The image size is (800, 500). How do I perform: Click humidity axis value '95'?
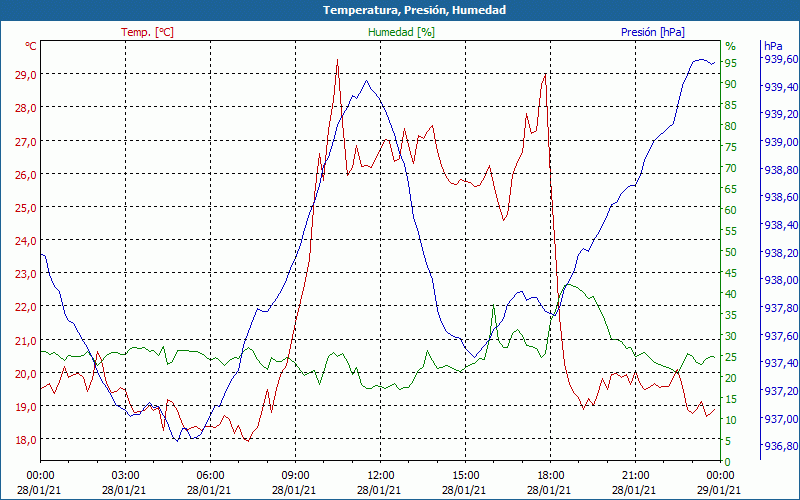[731, 63]
